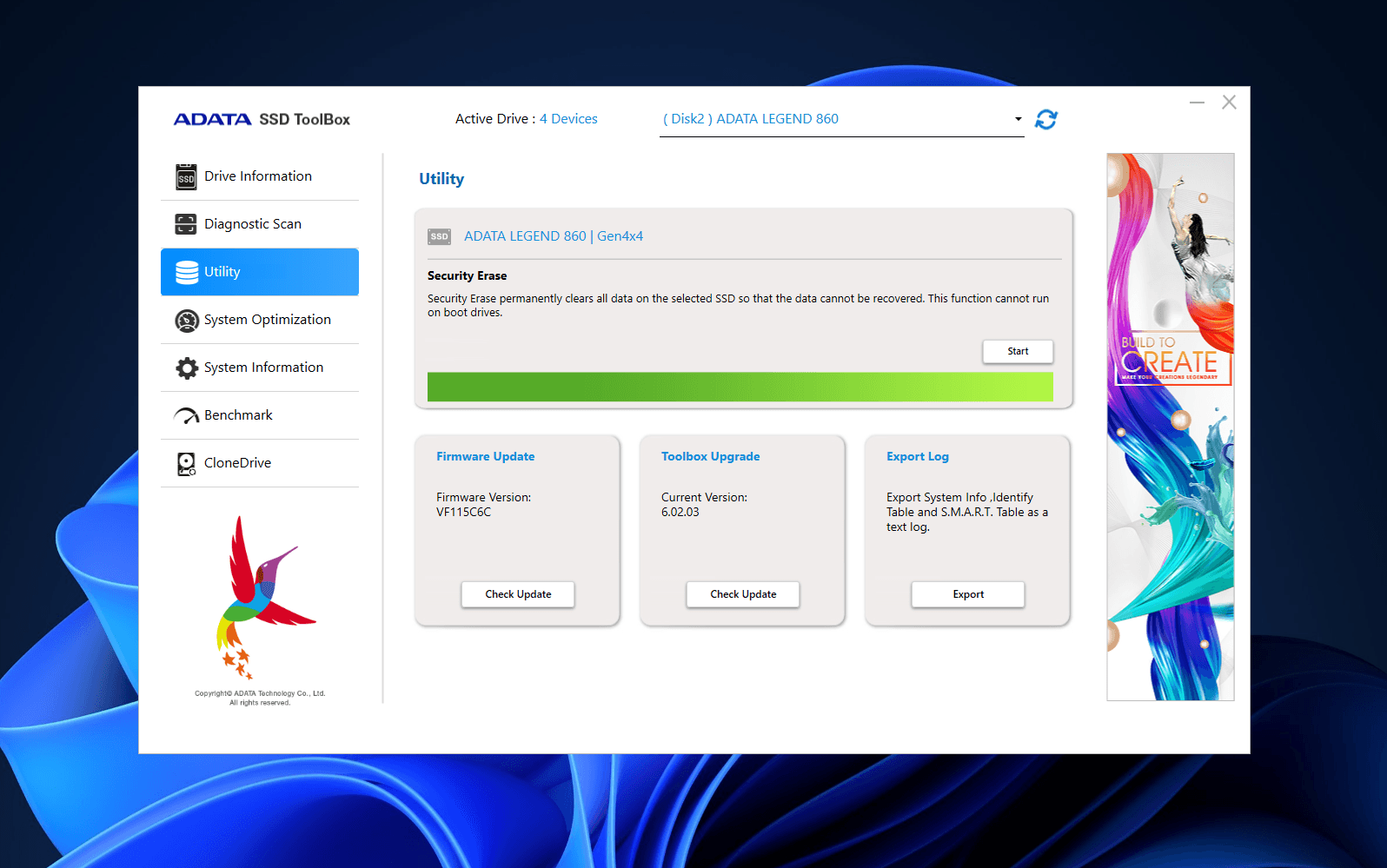Minimize the SSD ToolBox window
This screenshot has height=868, width=1387.
[x=1198, y=103]
